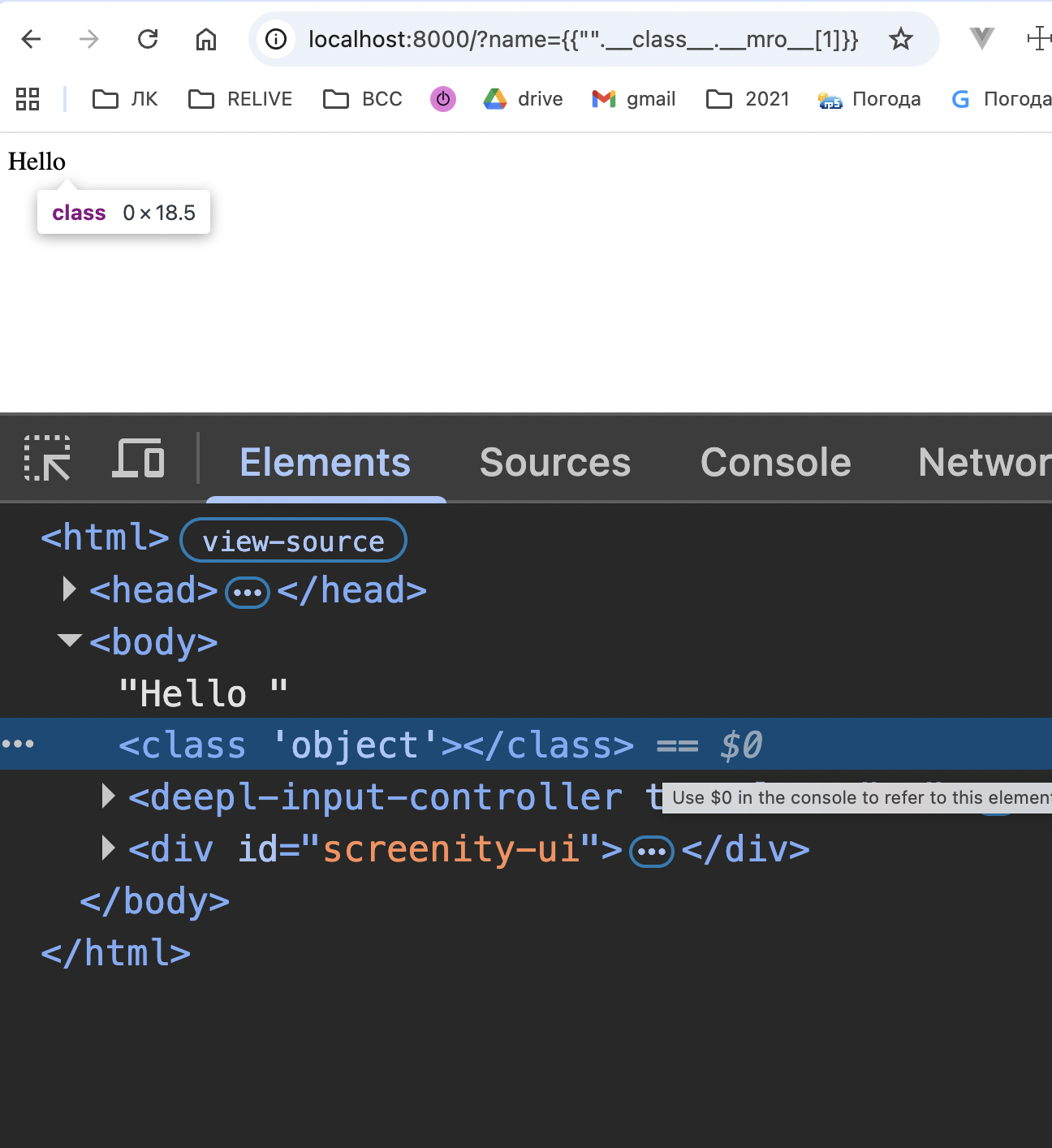The height and width of the screenshot is (1148, 1052).
Task: Click the ellipsis inside the head tag
Action: (248, 593)
